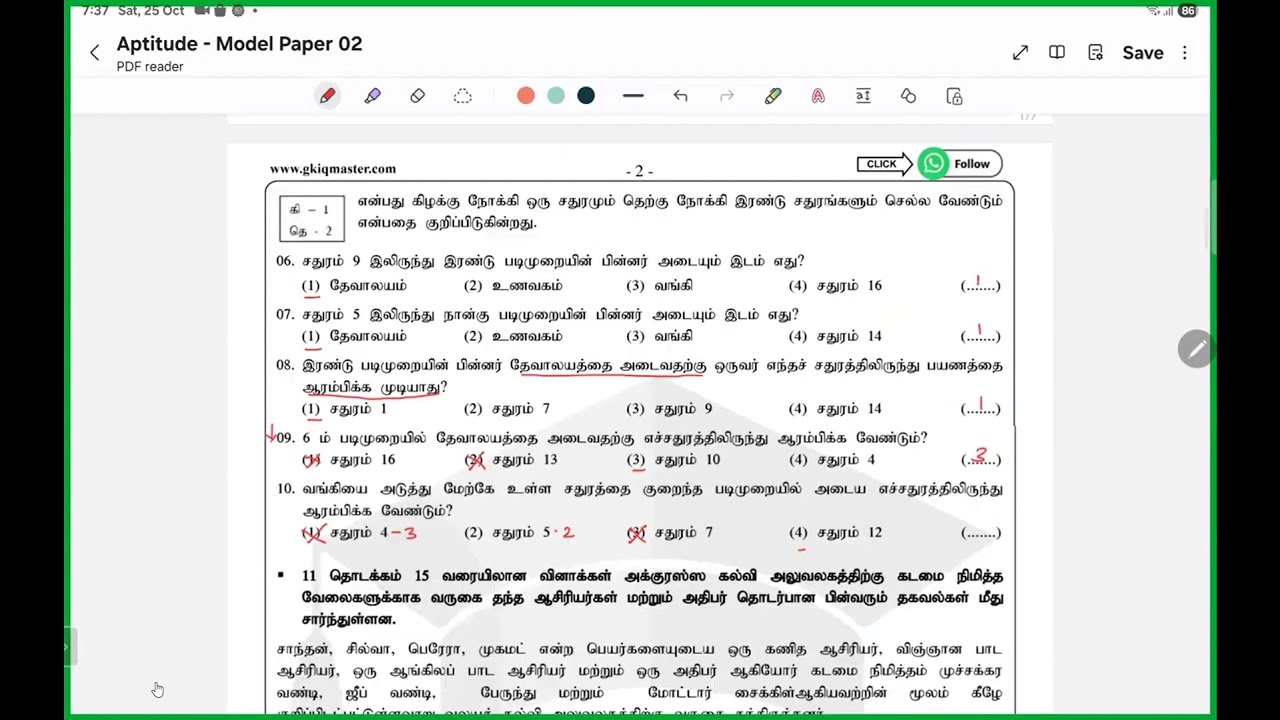Viewport: 1280px width, 720px height.
Task: Click option (2) சதுரம் 7 in question 08
Action: pos(507,409)
